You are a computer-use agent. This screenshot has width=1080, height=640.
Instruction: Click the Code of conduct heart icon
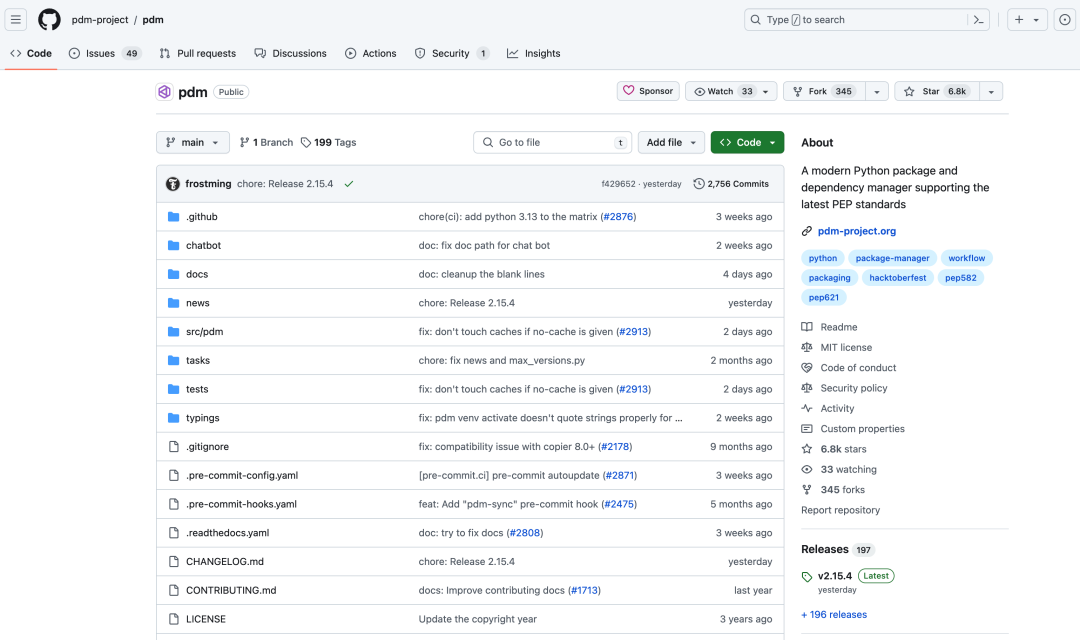(x=807, y=368)
